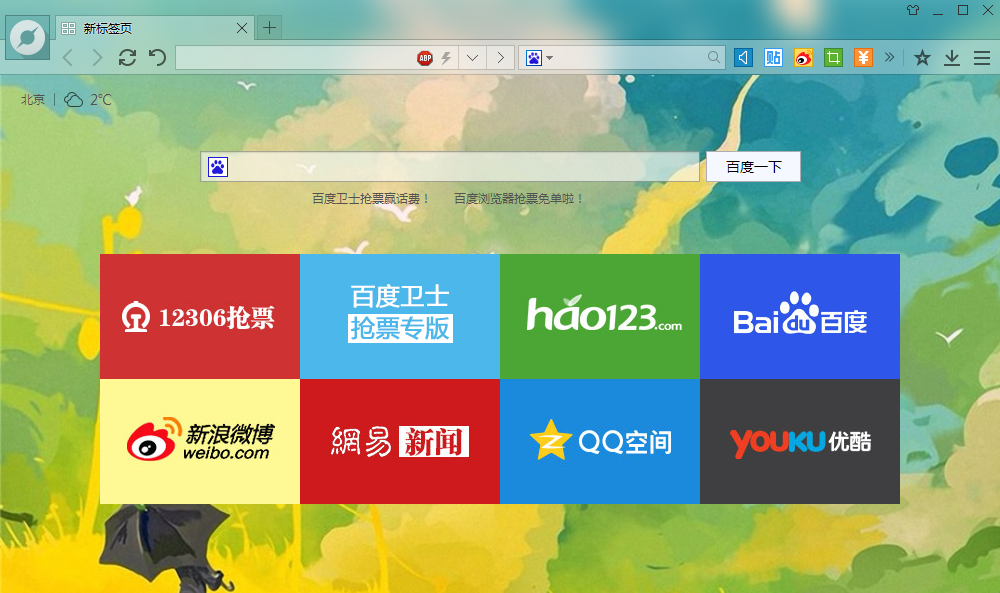Viewport: 1000px width, 593px height.
Task: Open the downloads manager icon
Action: (x=952, y=58)
